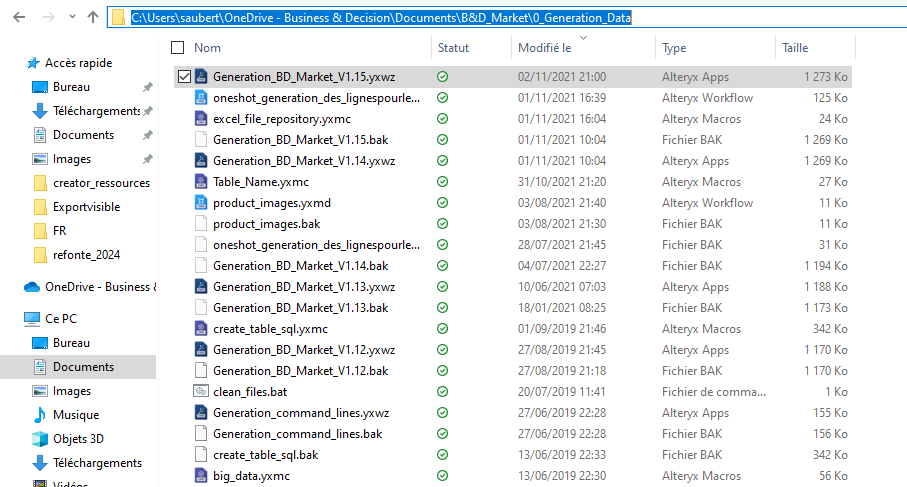Go up one folder level
Viewport: 907px width, 487px height.
[x=93, y=17]
